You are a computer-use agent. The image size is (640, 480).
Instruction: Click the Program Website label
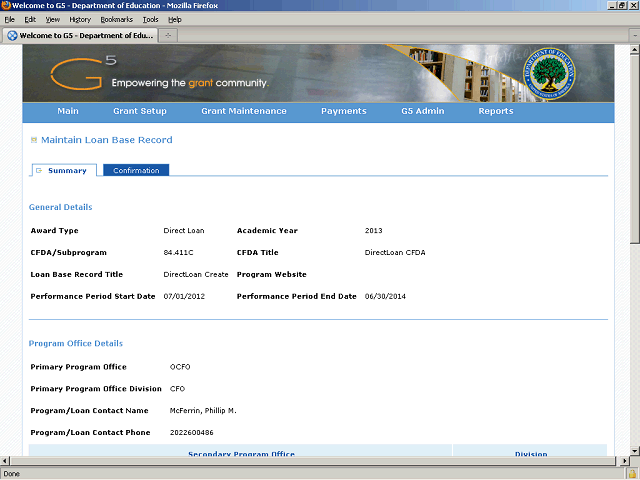tap(271, 275)
